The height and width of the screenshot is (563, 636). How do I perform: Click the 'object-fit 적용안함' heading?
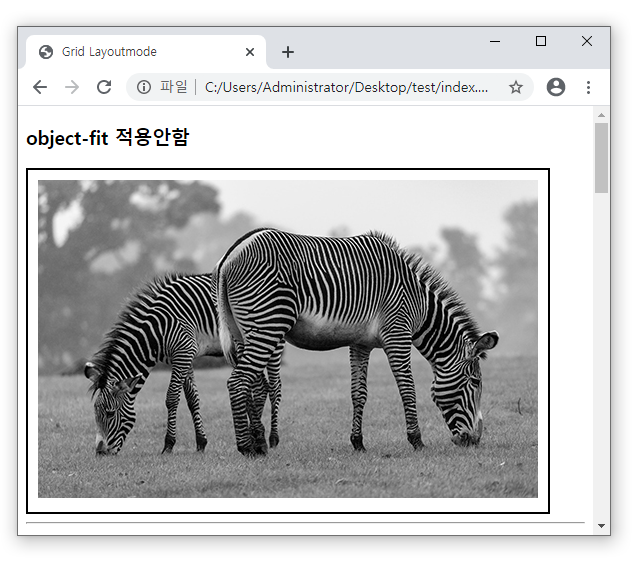[x=108, y=138]
